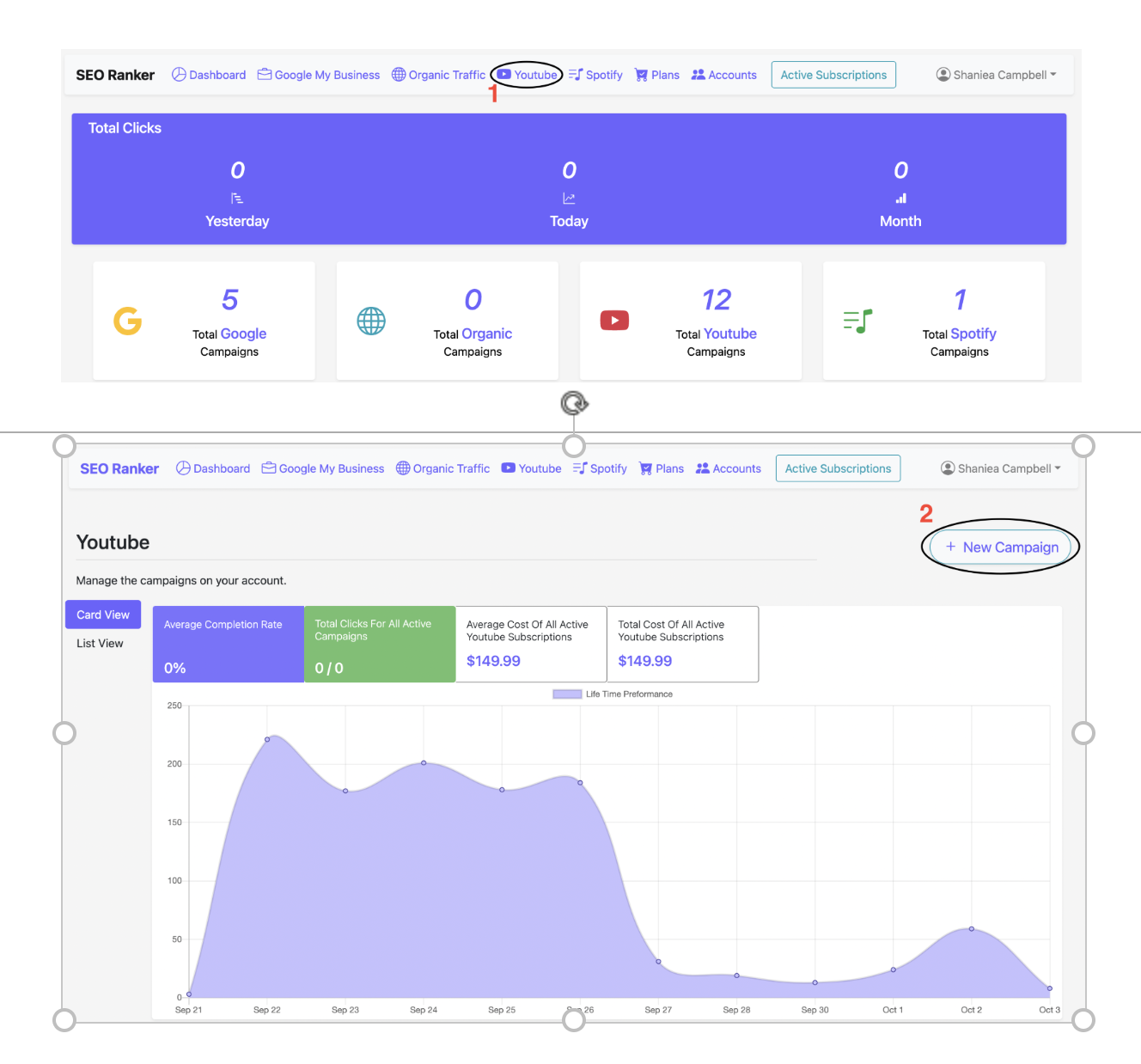This screenshot has height=1064, width=1141.
Task: Click Organic Traffic globe icon in lower navbar
Action: 403,468
